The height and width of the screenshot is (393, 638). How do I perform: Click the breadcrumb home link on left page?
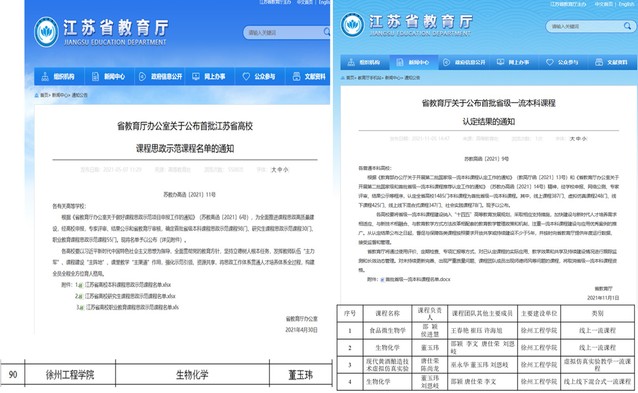point(44,95)
